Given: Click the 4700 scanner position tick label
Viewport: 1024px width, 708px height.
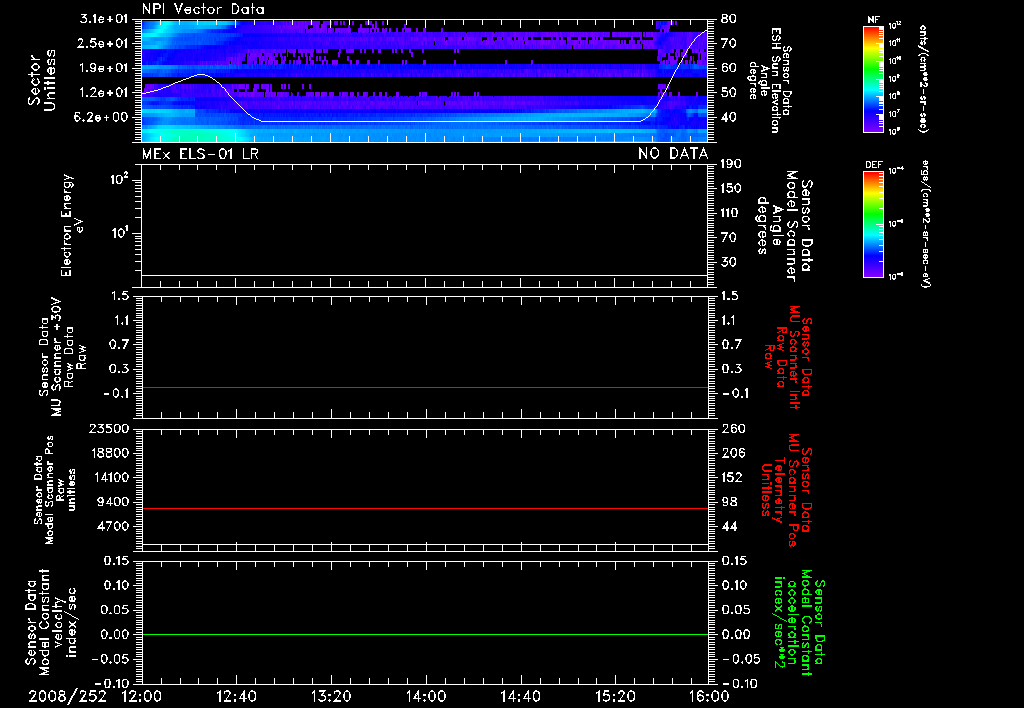Looking at the screenshot, I should [112, 526].
